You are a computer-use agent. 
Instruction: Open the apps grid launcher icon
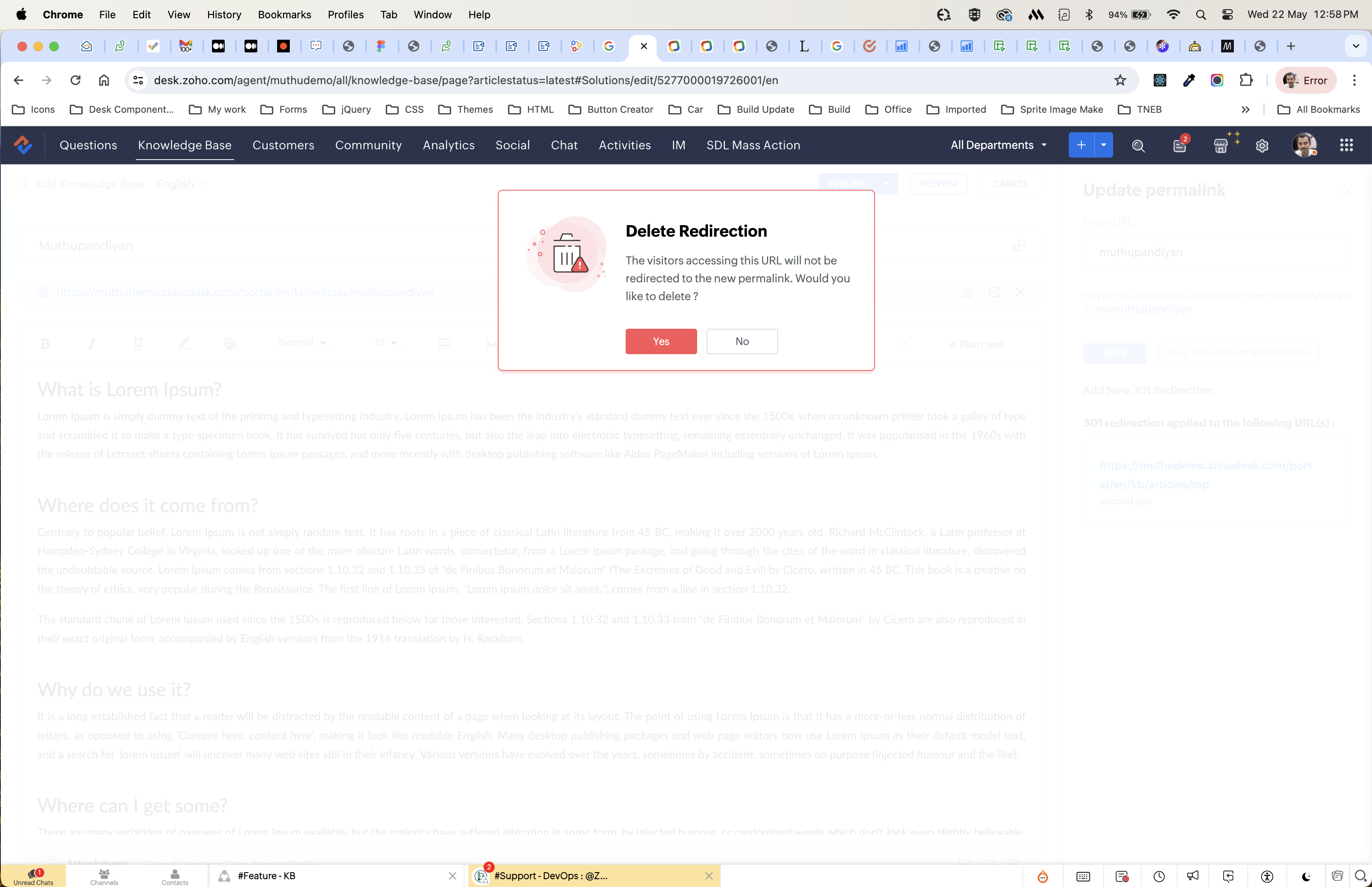pyautogui.click(x=1346, y=145)
